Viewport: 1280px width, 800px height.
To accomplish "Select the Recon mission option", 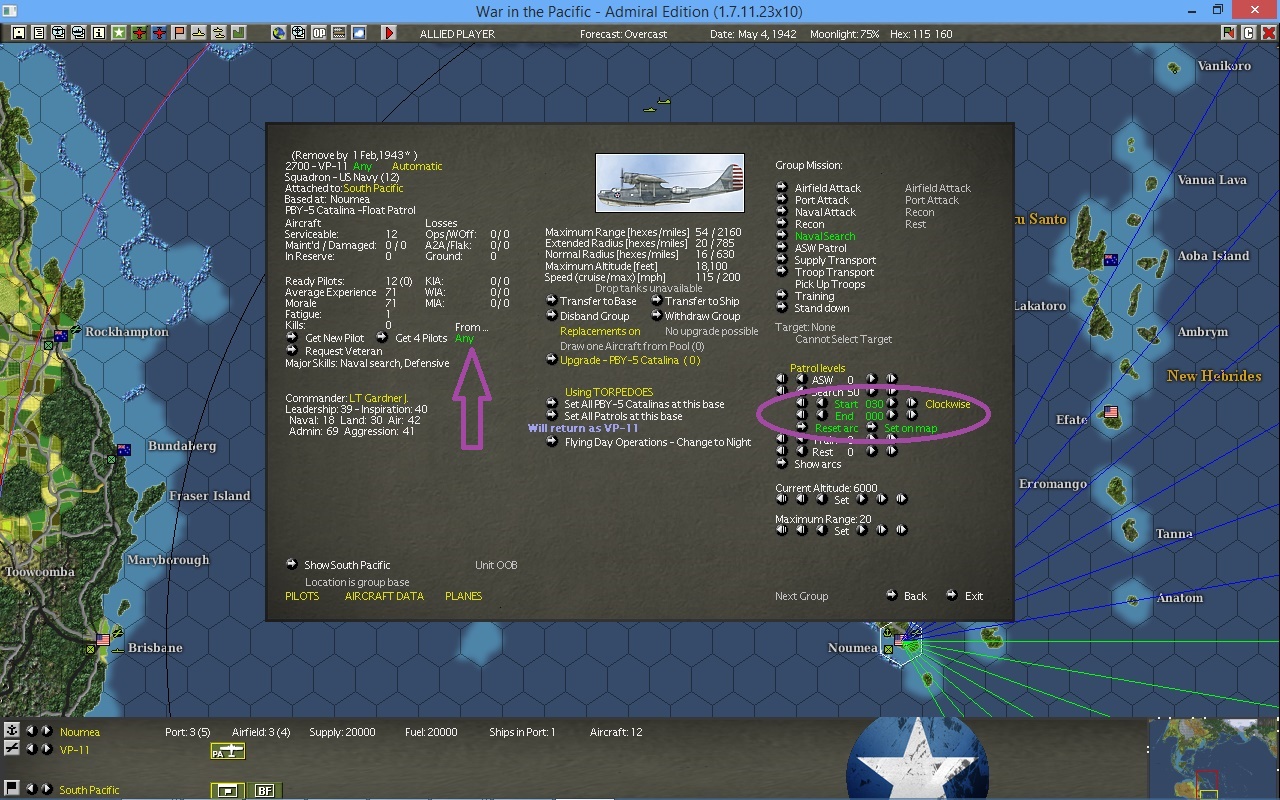I will pos(809,224).
